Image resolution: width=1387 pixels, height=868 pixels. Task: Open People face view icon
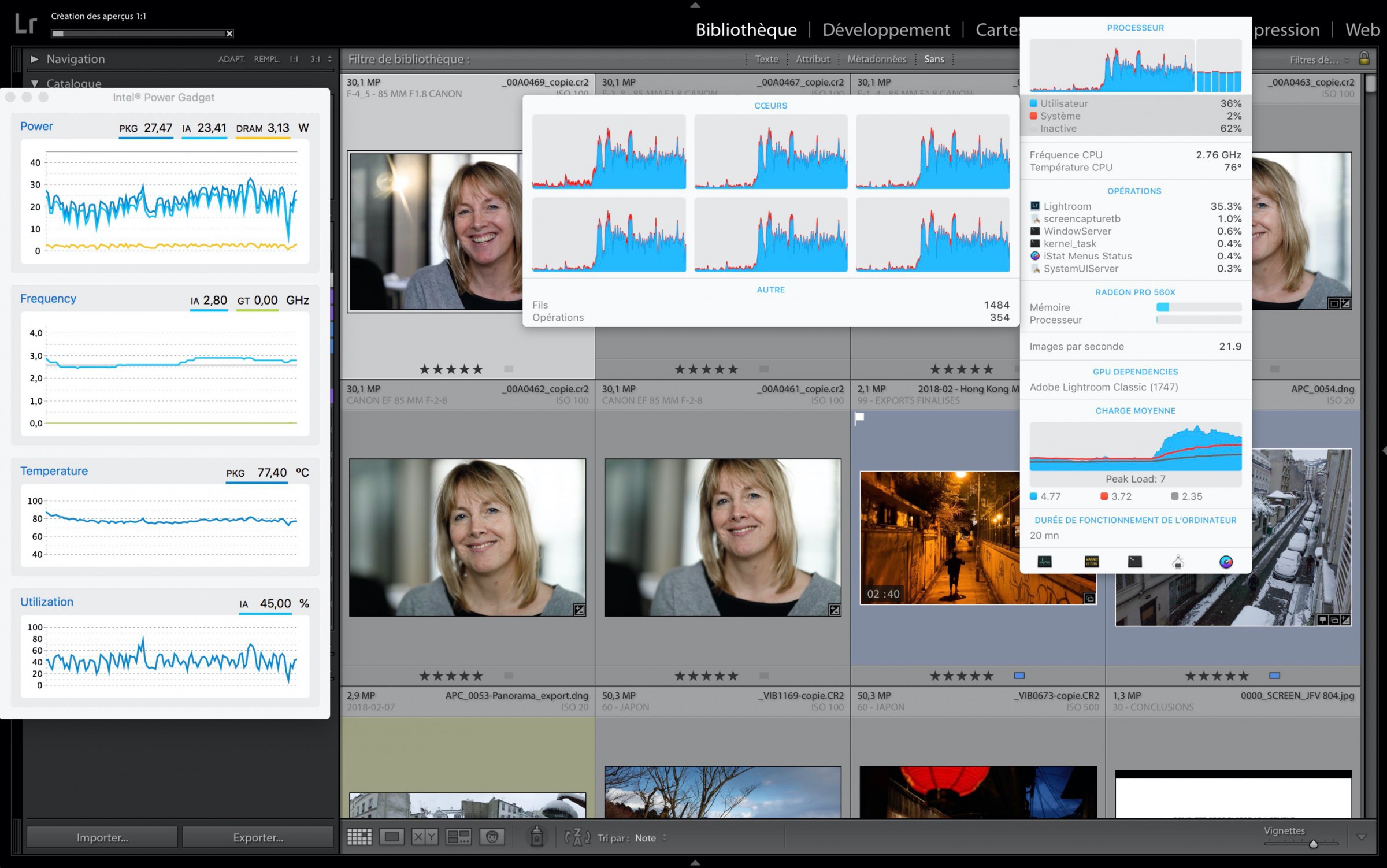pos(492,837)
